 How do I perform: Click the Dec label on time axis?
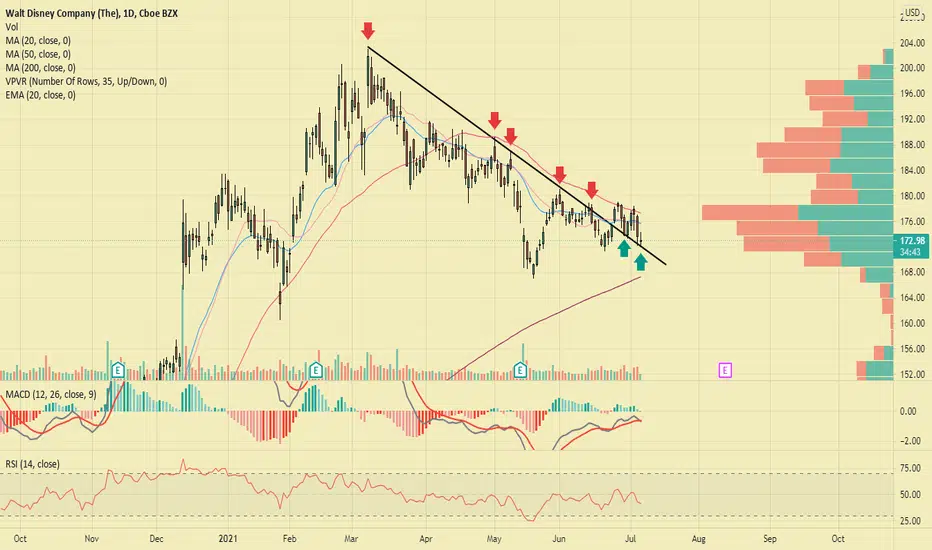pos(156,539)
